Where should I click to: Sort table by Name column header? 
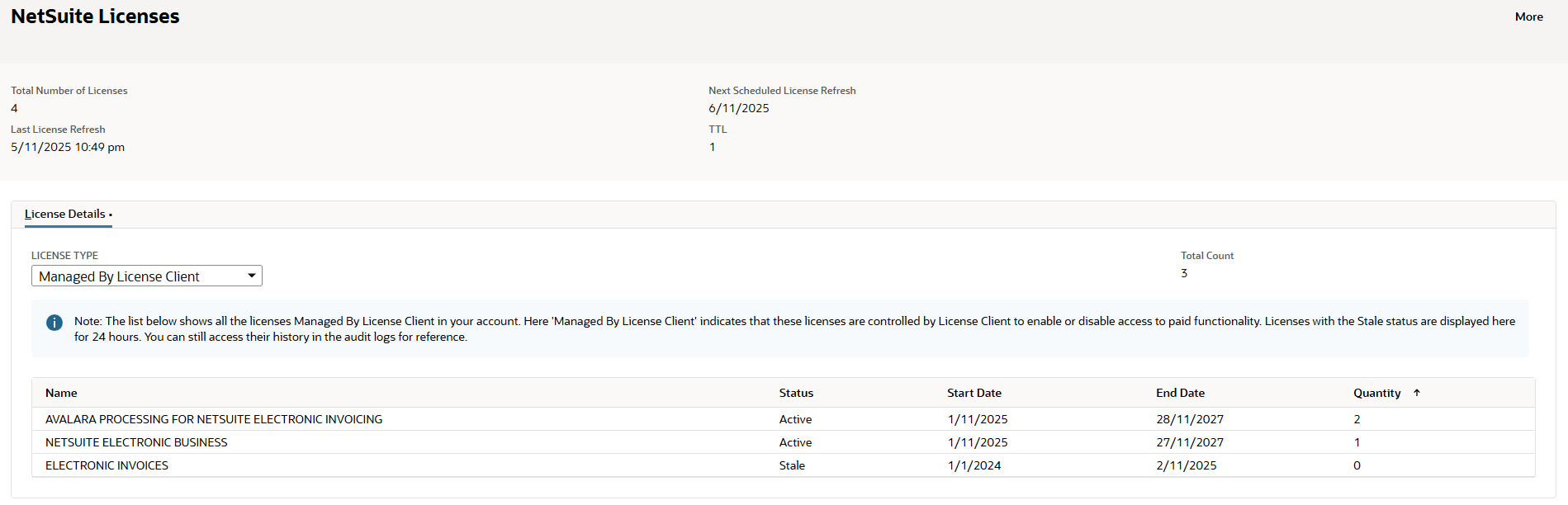61,393
